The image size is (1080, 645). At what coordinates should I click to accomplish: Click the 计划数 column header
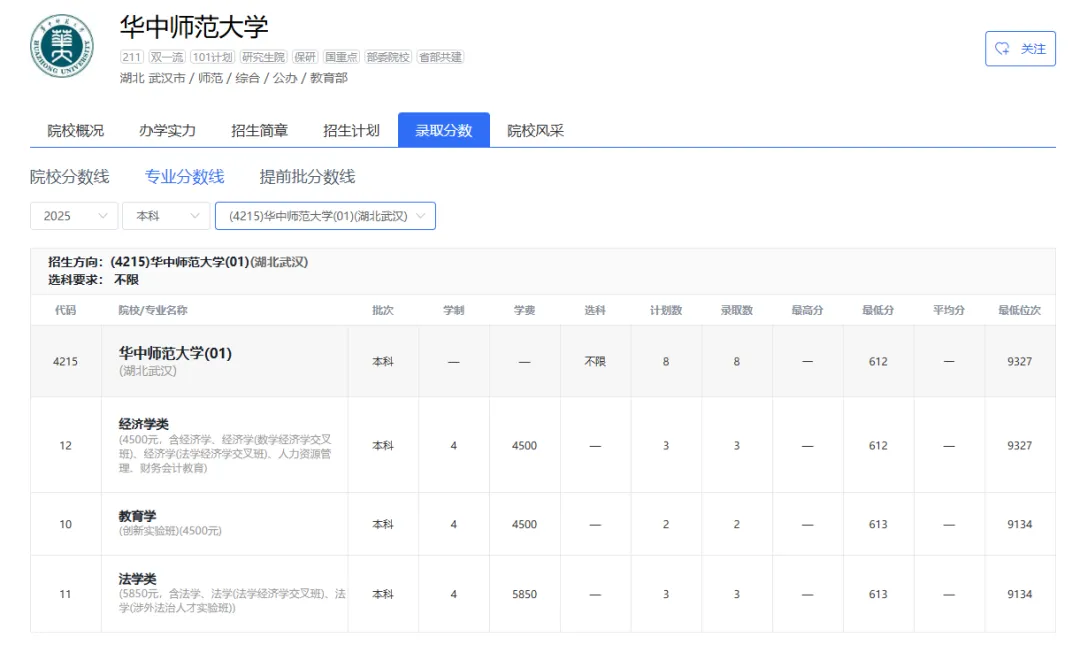[666, 310]
